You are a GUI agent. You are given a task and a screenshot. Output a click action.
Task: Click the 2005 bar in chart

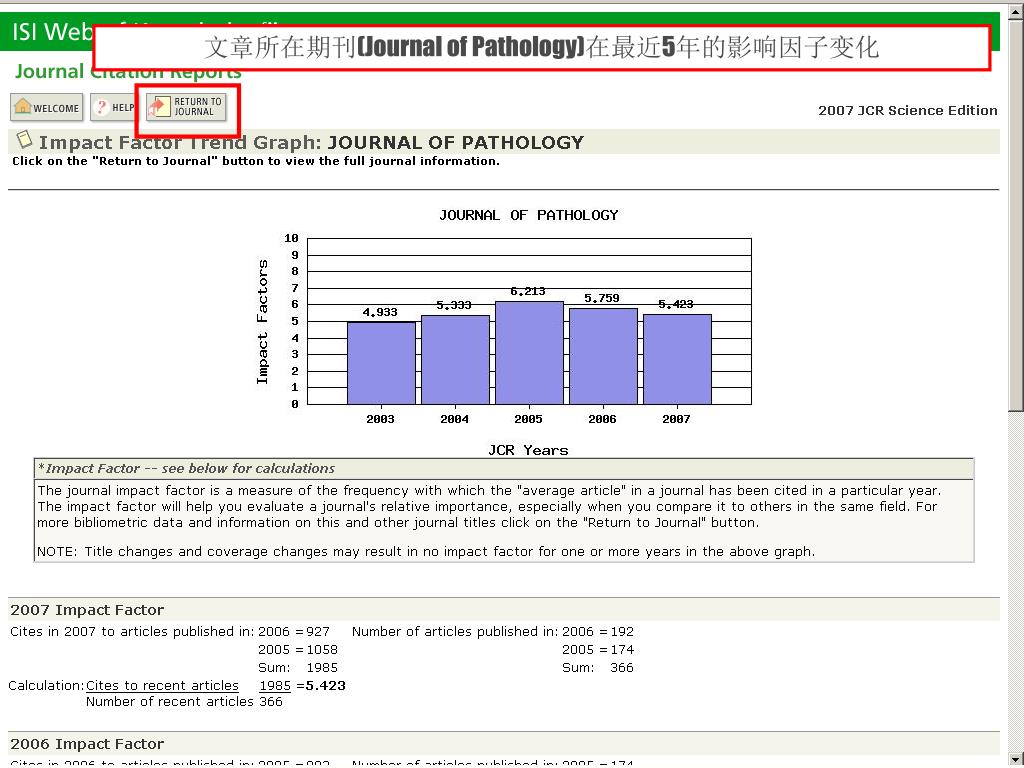(529, 353)
